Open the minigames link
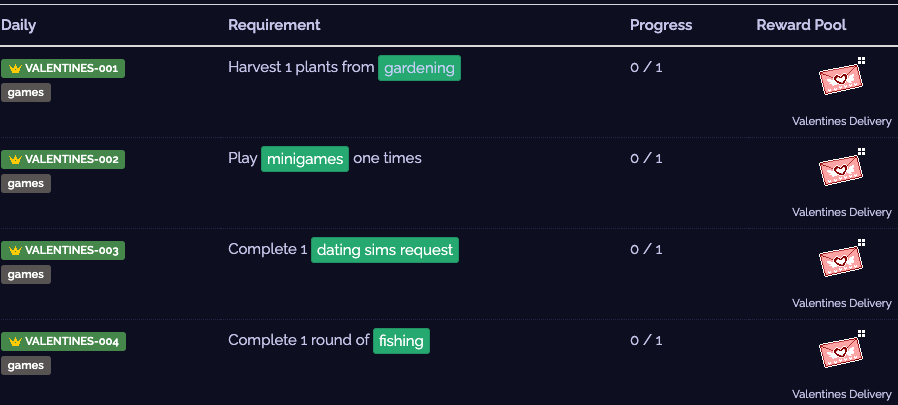Screen dimensions: 898x405 [x=305, y=159]
